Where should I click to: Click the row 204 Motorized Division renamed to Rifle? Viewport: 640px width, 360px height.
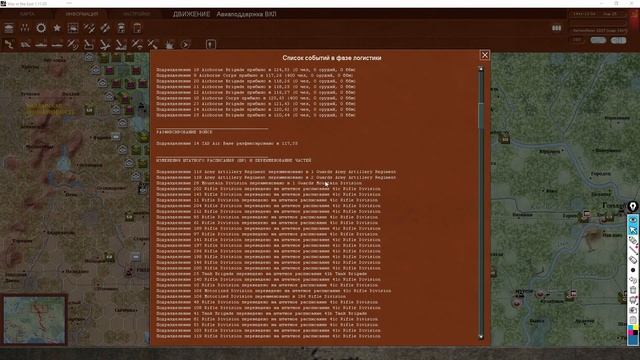point(251,296)
